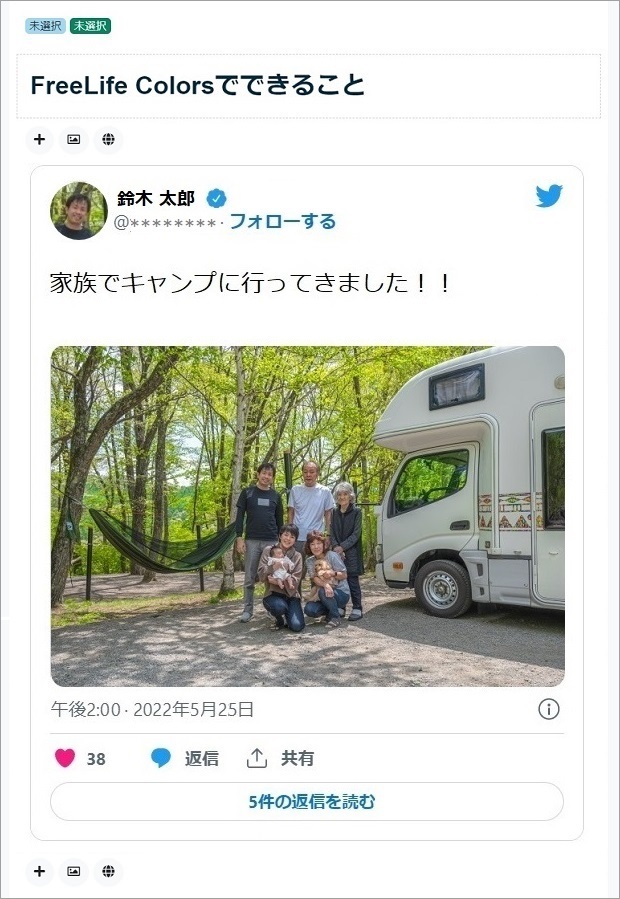Click the bottom globe embed icon
The width and height of the screenshot is (620, 899).
(108, 871)
